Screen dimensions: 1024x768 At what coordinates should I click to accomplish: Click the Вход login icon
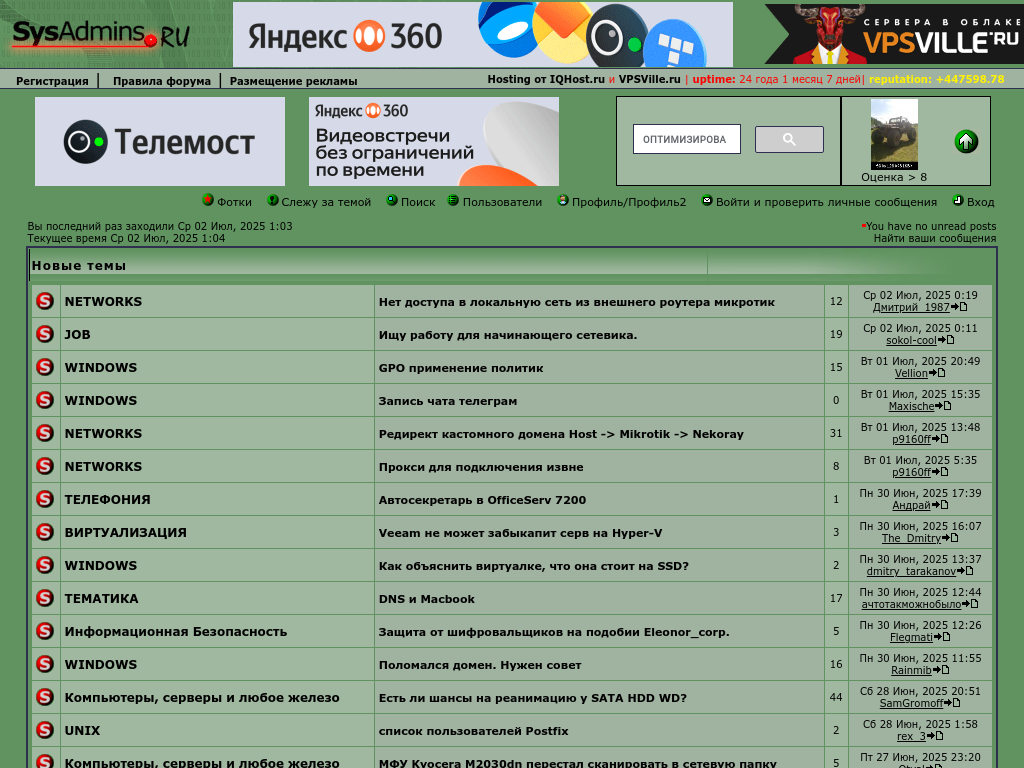pos(957,200)
